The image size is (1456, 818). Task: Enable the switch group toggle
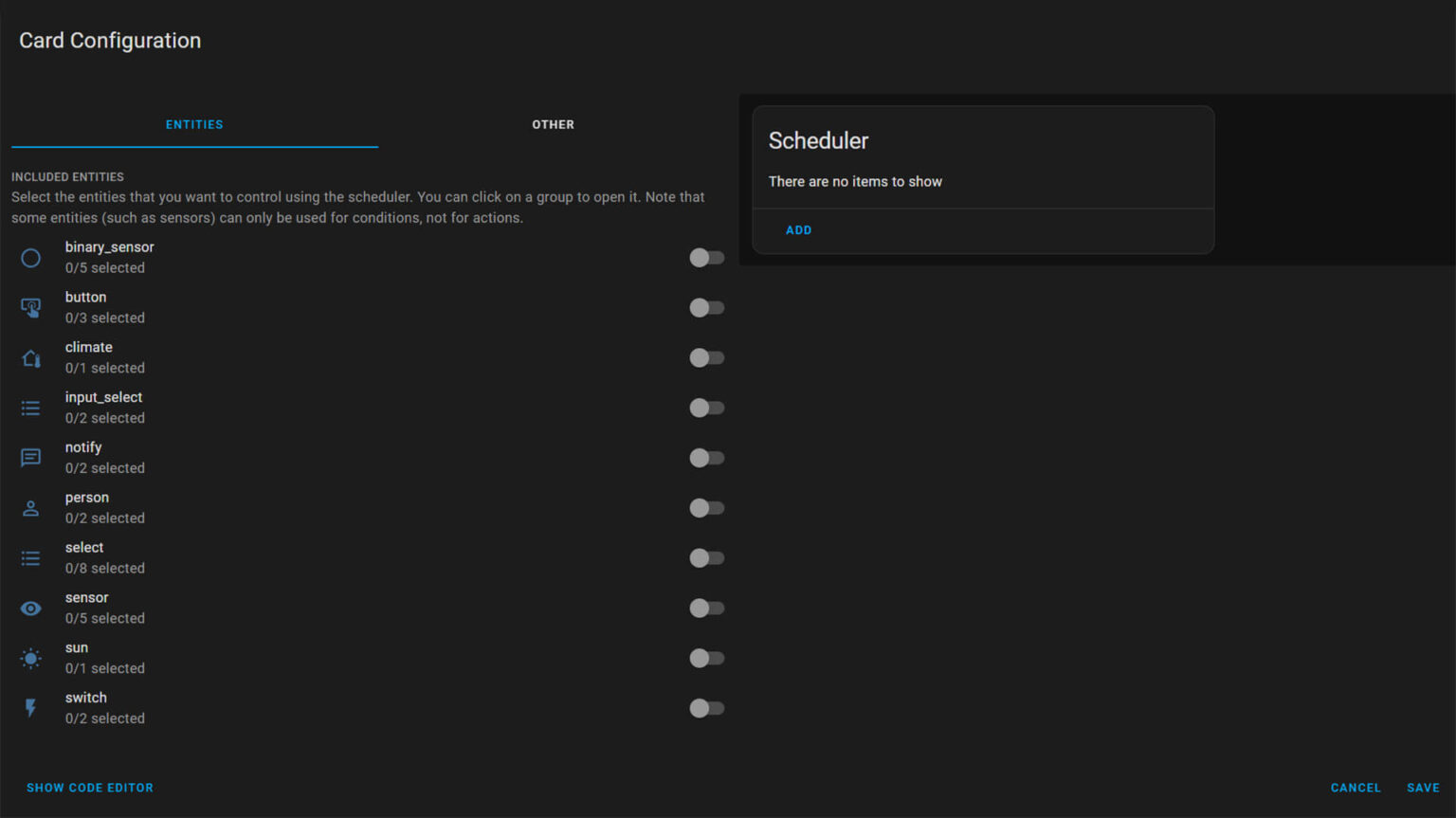[x=706, y=708]
